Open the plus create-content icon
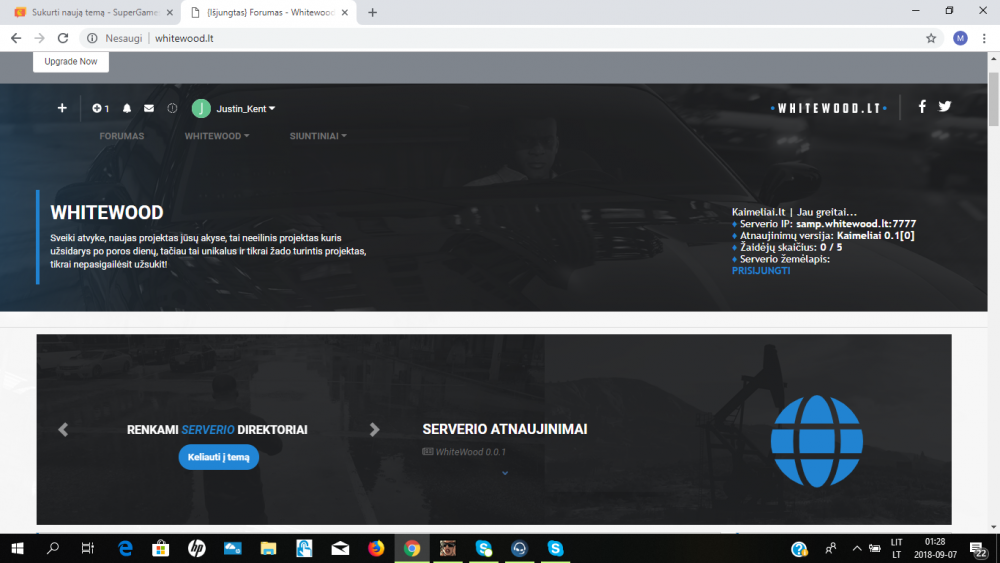 click(x=62, y=108)
